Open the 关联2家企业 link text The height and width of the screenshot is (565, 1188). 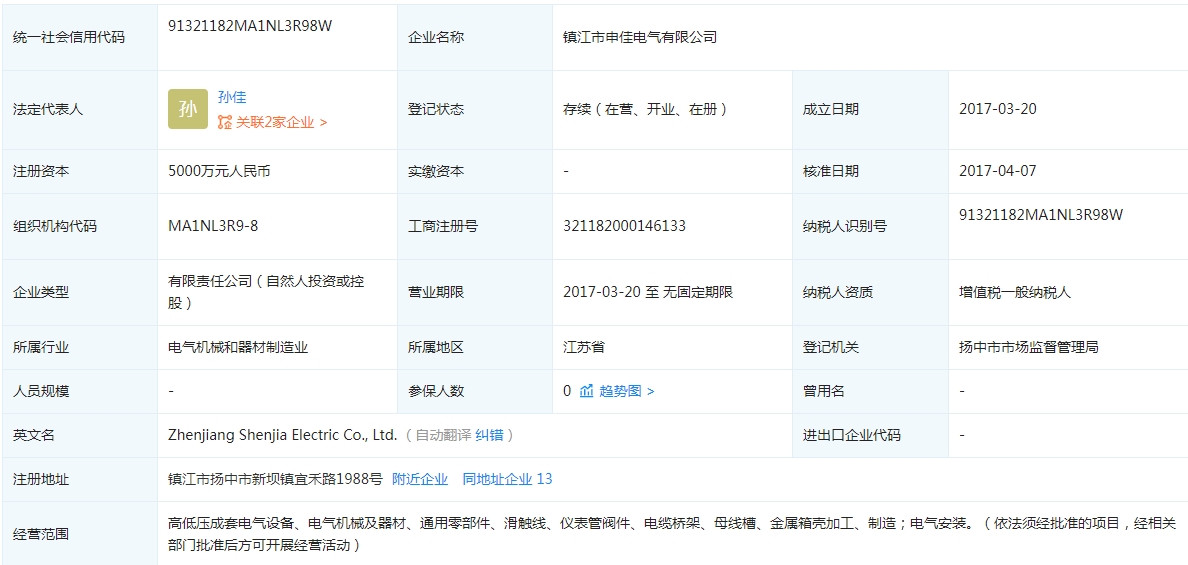coord(275,122)
